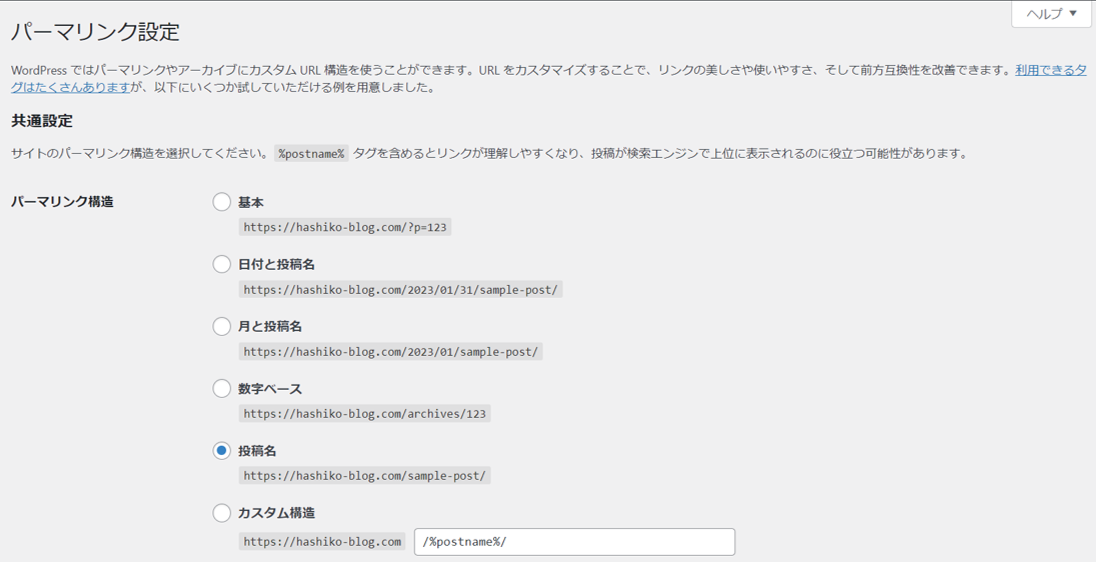
Task: Click the パーマリンク設定 page heading
Action: [x=95, y=32]
